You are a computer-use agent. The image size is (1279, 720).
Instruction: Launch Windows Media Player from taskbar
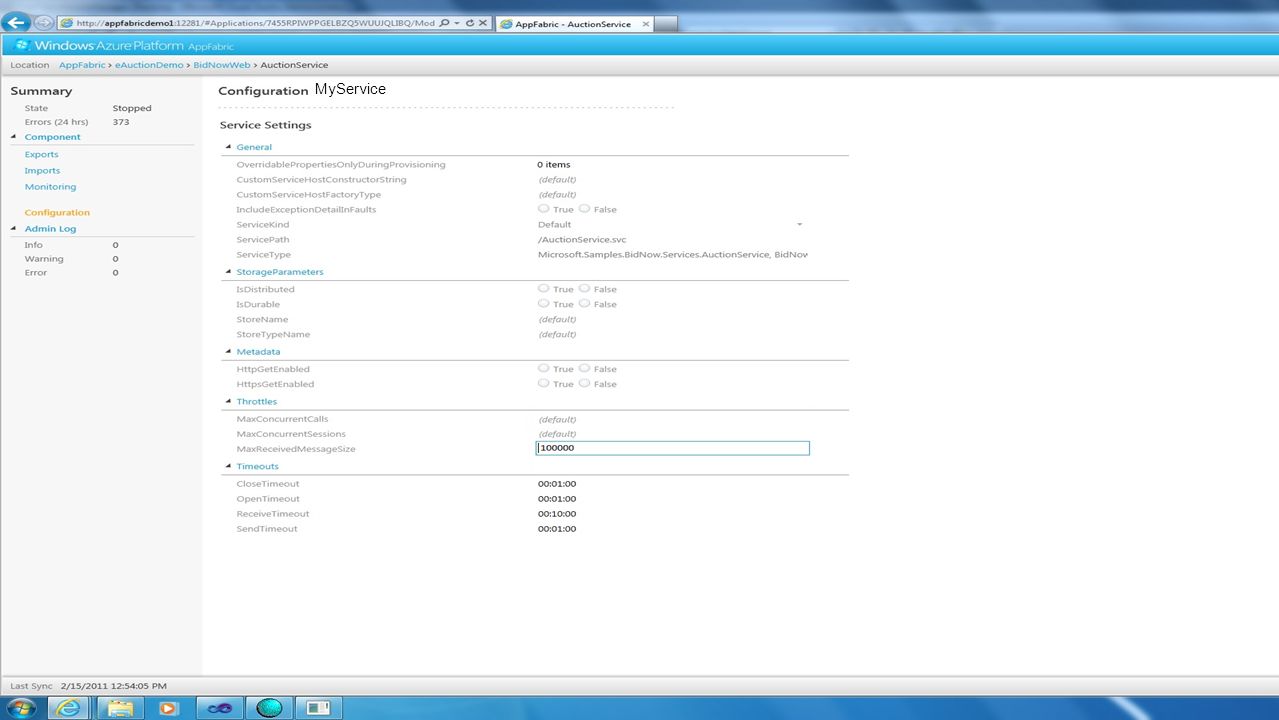point(168,708)
